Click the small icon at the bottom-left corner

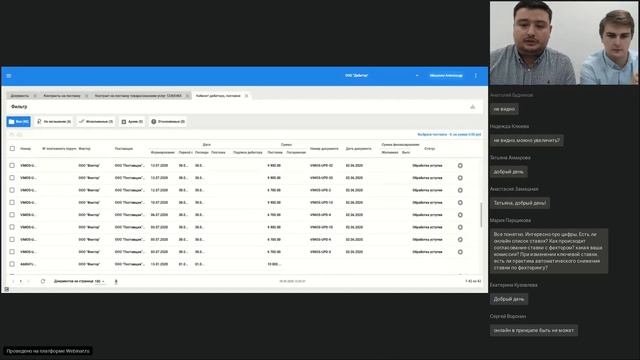pyautogui.click(x=7, y=289)
